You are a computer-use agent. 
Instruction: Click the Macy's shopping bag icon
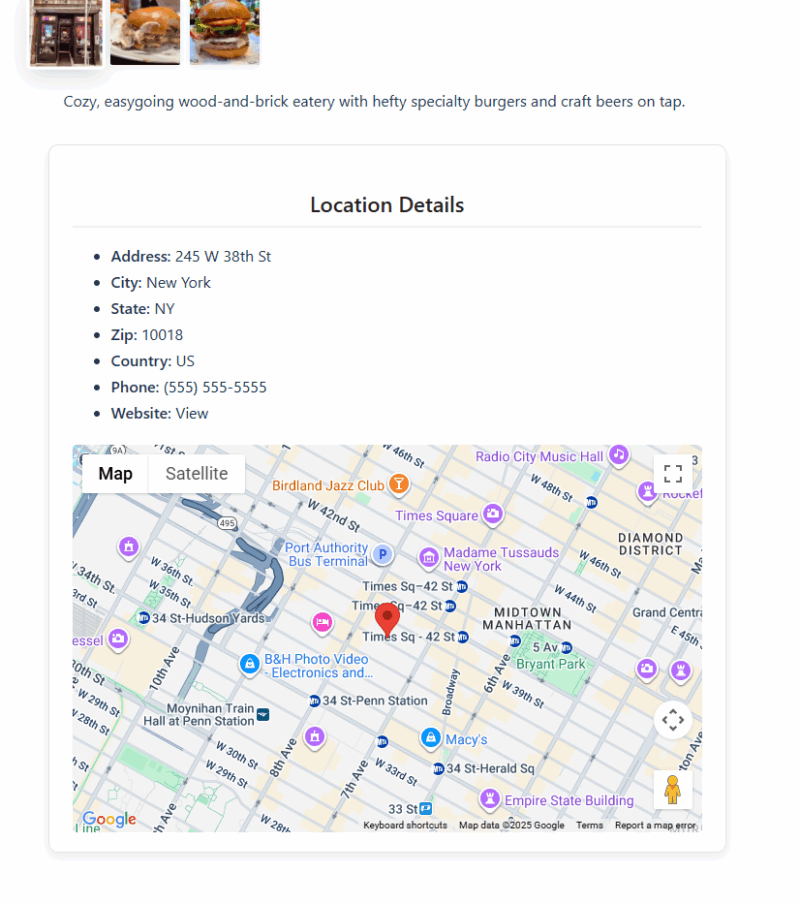tap(430, 738)
